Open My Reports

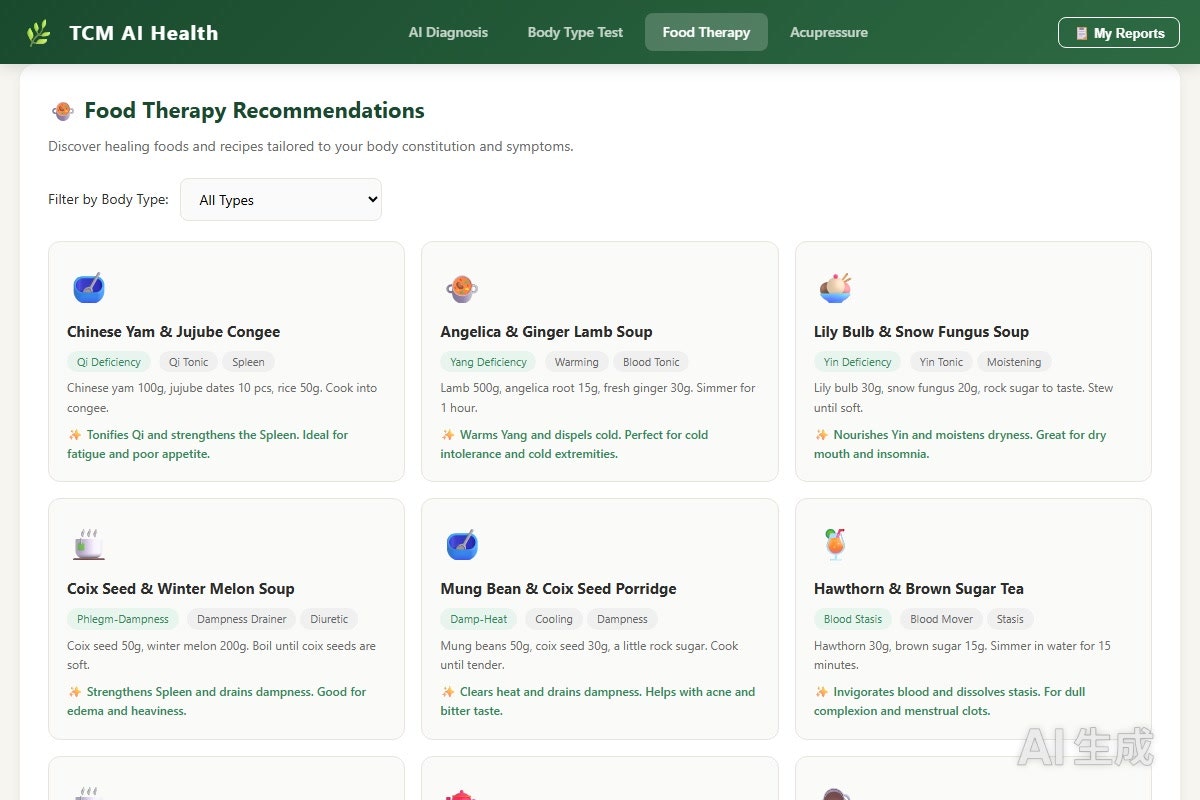[x=1119, y=33]
